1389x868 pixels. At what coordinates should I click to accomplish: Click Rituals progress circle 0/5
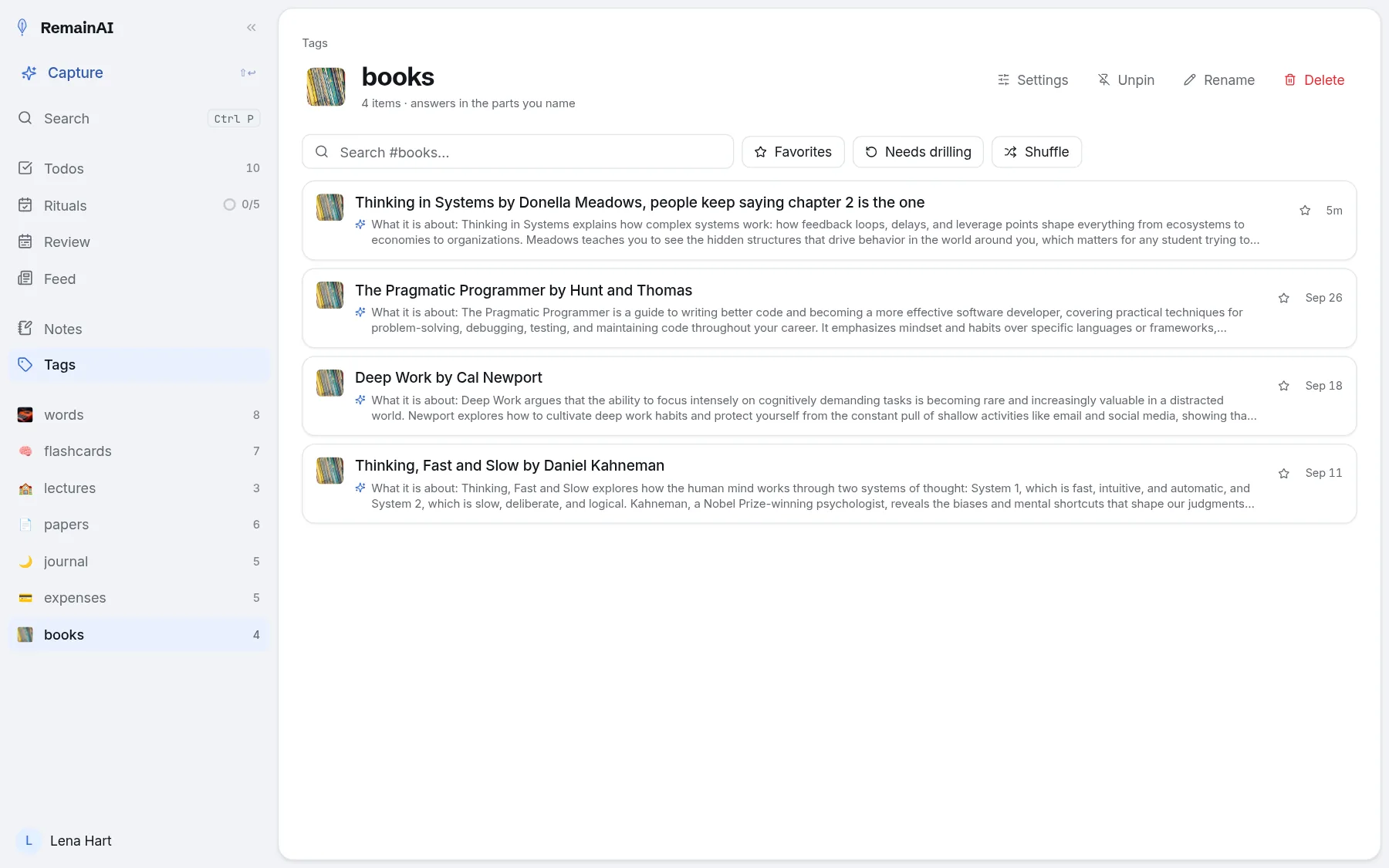[229, 204]
